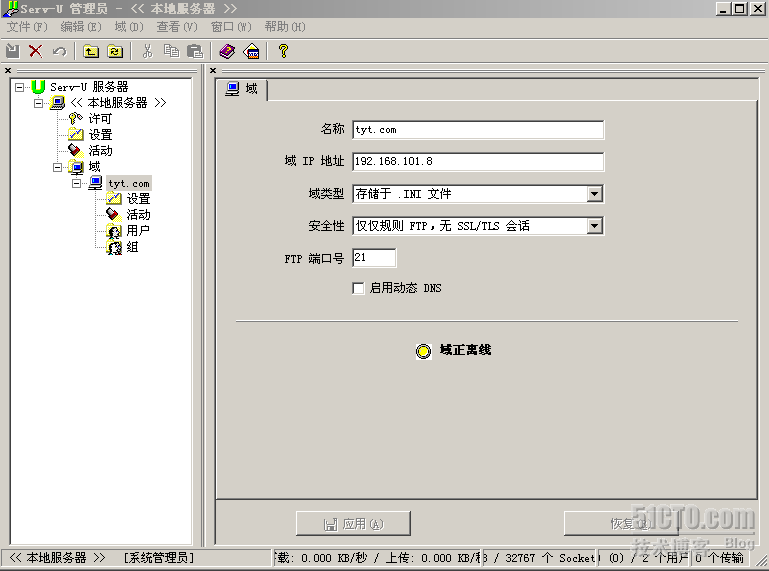Click the copy toolbar icon
This screenshot has height=571, width=769.
click(x=171, y=51)
